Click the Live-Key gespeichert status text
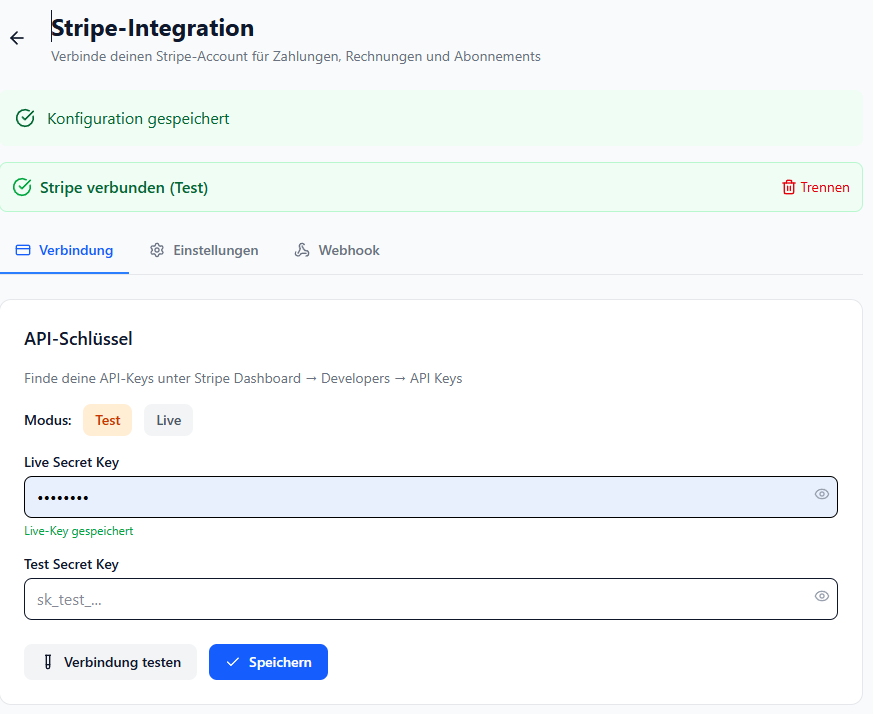 (79, 531)
